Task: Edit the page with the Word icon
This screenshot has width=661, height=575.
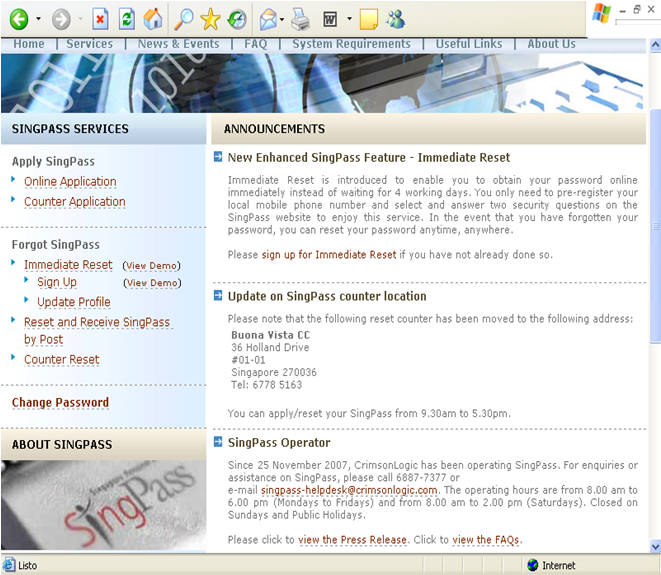Action: coord(330,19)
